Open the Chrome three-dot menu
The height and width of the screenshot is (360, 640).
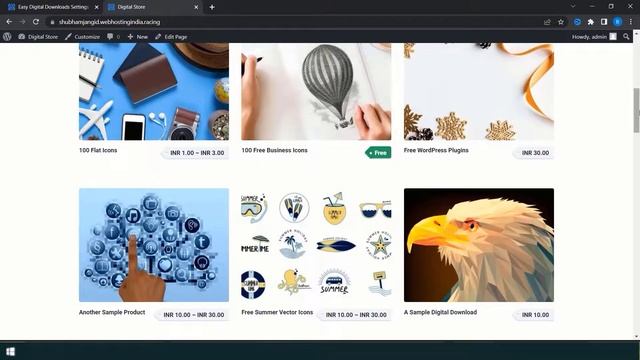pos(631,22)
